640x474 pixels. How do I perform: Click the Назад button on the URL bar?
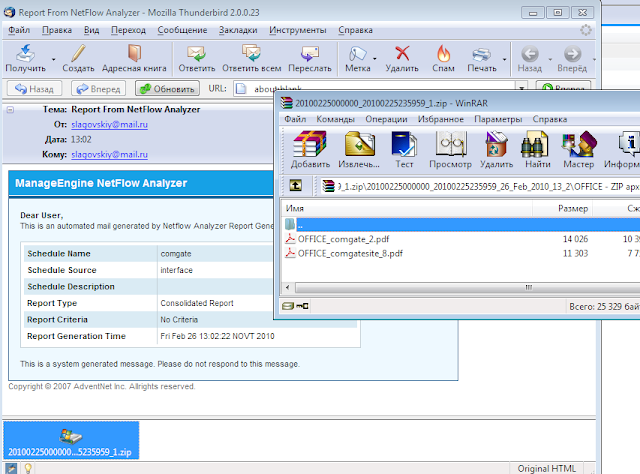click(x=34, y=89)
